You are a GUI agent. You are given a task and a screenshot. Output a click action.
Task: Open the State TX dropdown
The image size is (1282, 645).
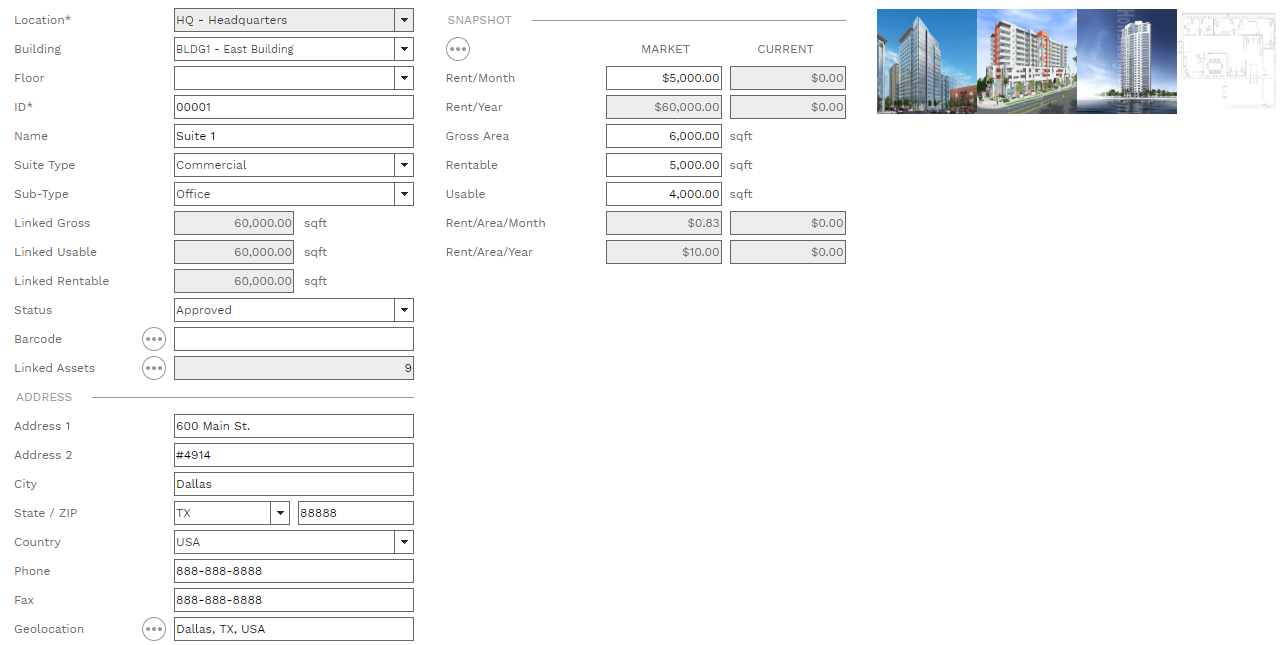[x=279, y=513]
